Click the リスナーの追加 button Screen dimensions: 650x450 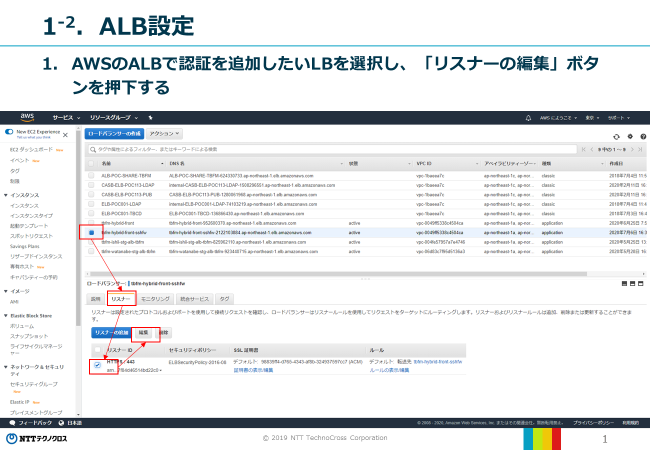tap(111, 333)
